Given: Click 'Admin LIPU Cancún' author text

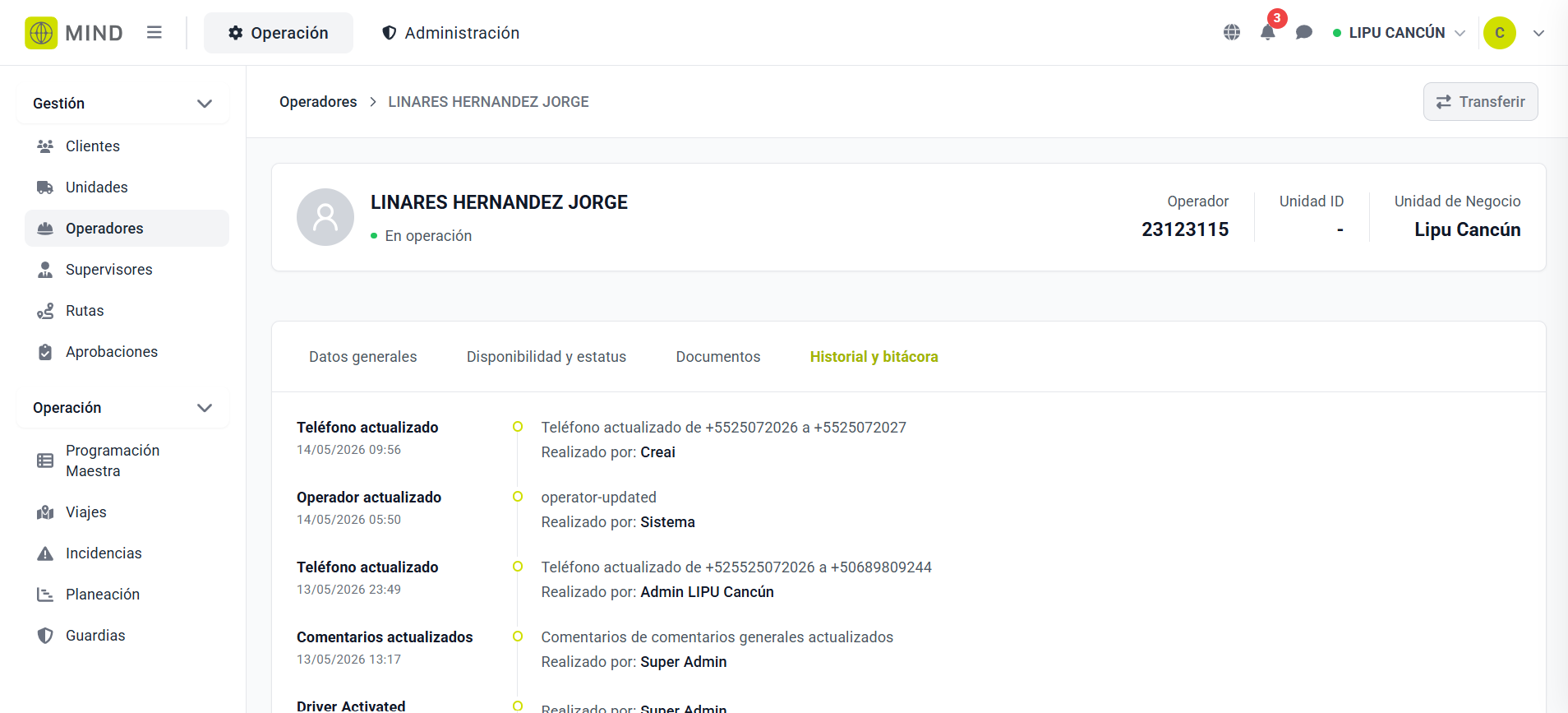Looking at the screenshot, I should coord(707,592).
